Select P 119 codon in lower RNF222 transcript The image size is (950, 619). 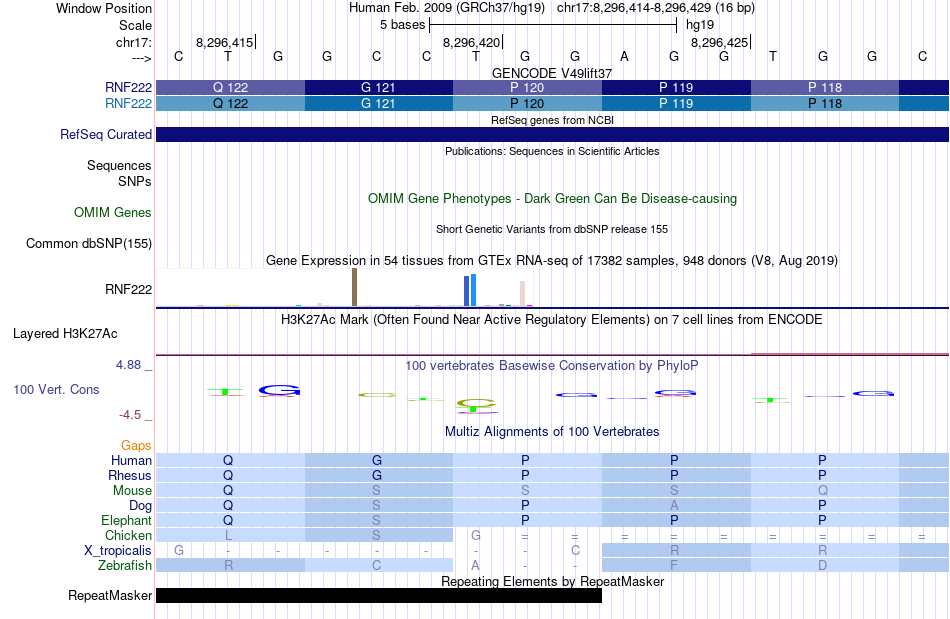pos(676,104)
